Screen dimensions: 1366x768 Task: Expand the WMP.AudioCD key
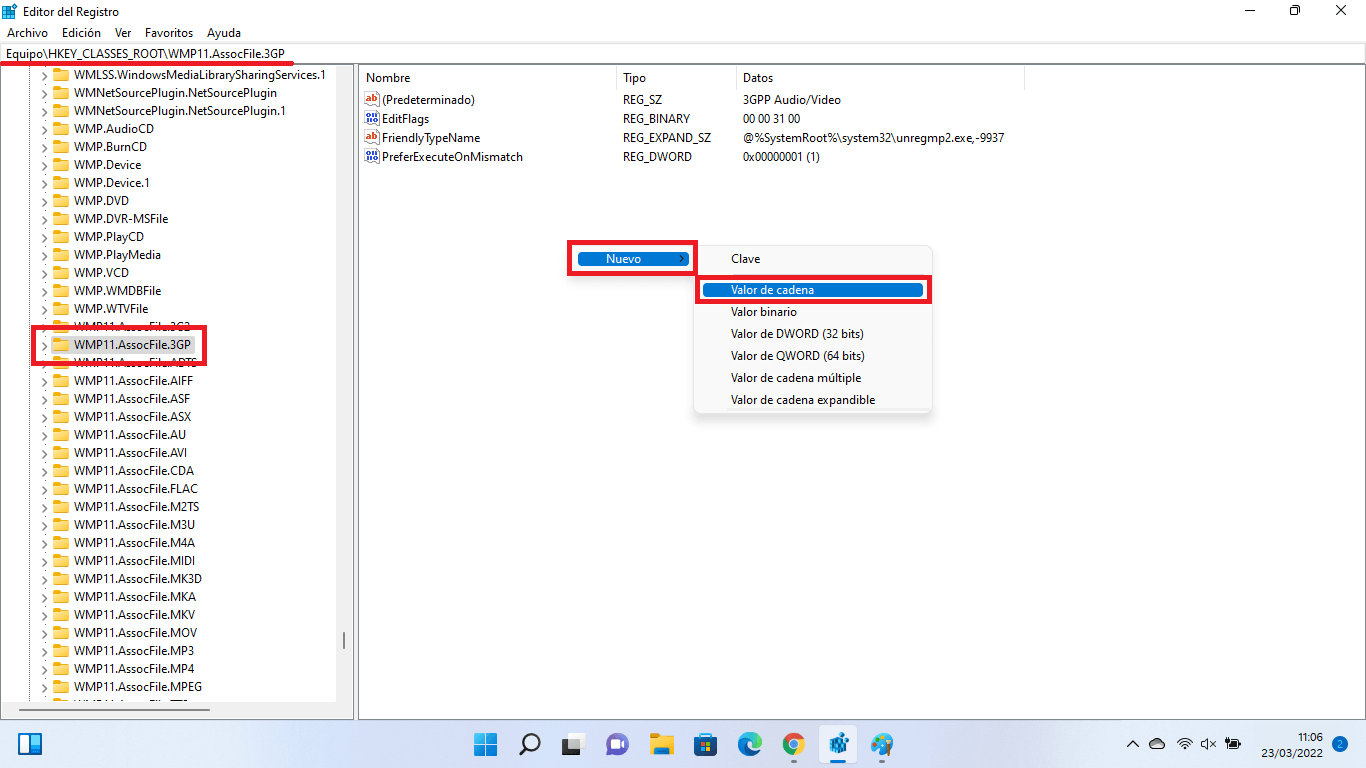[44, 129]
